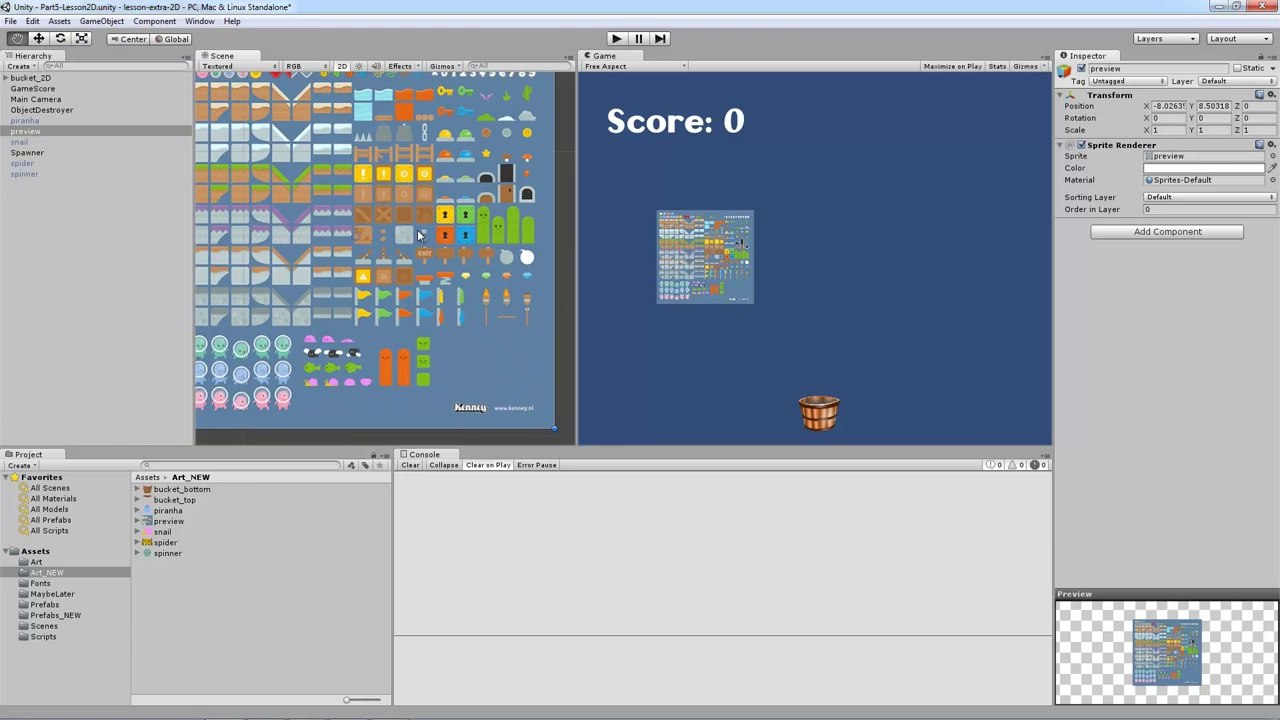Open the Tag dropdown showing Untagged
This screenshot has width=1280, height=720.
[x=1128, y=81]
